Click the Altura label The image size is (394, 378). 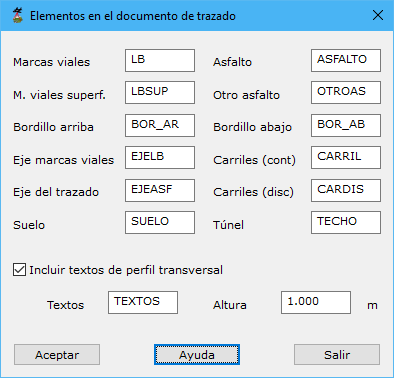click(230, 305)
